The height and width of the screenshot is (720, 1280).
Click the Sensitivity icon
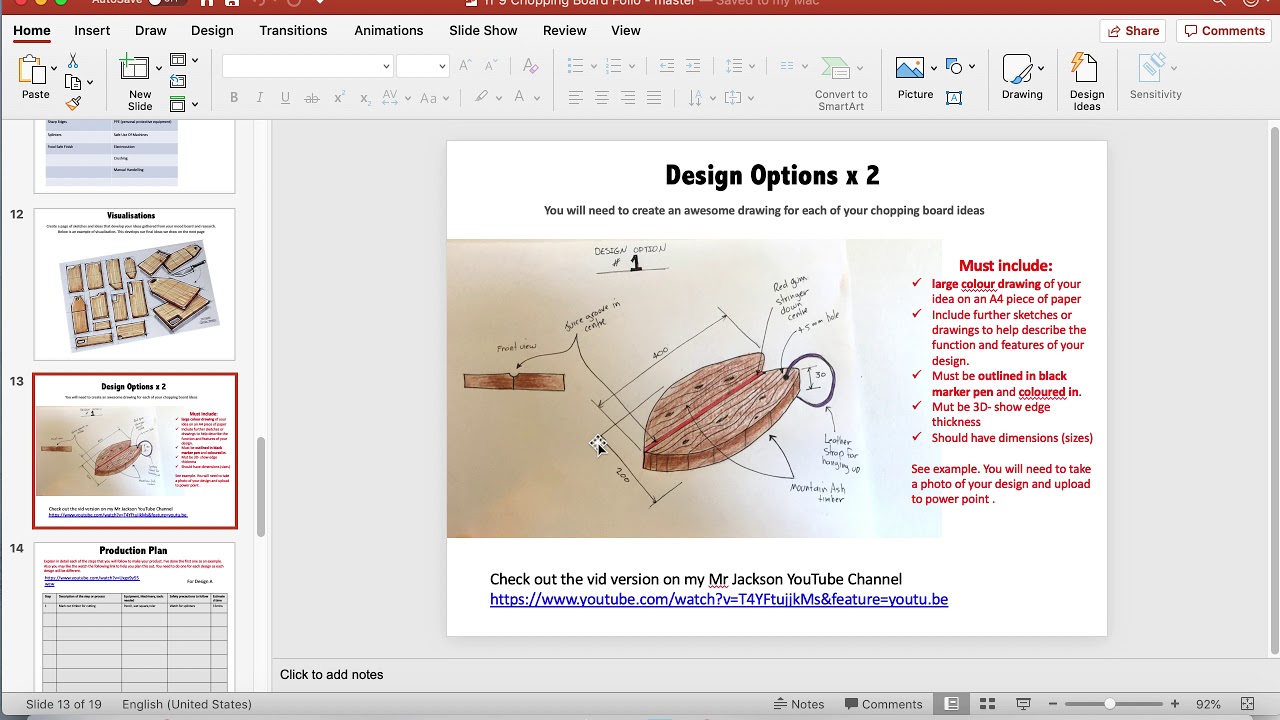click(1152, 69)
